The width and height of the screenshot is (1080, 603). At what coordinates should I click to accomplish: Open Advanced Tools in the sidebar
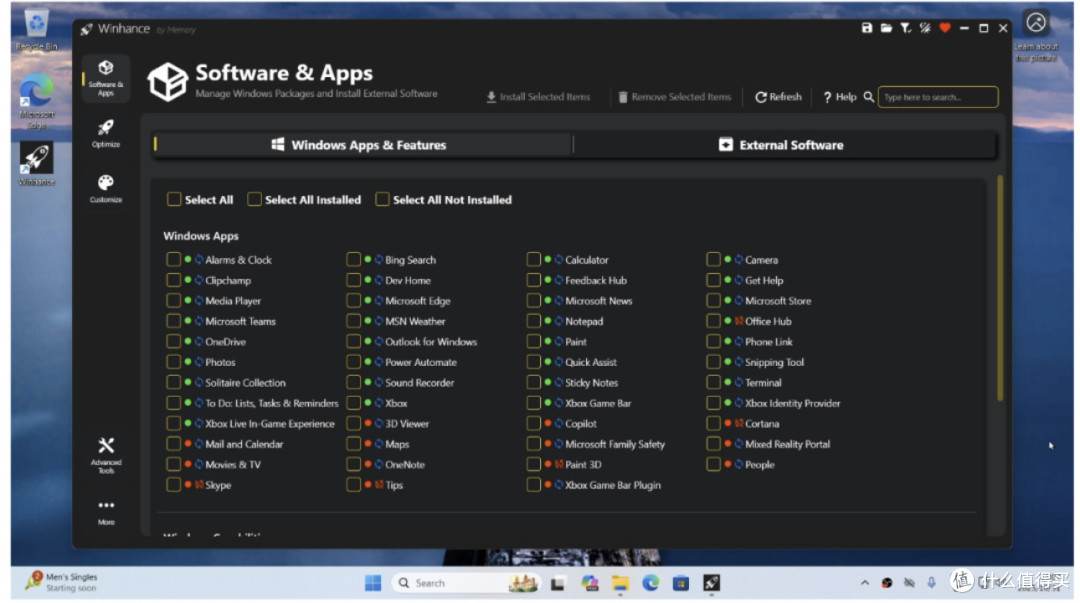[106, 452]
